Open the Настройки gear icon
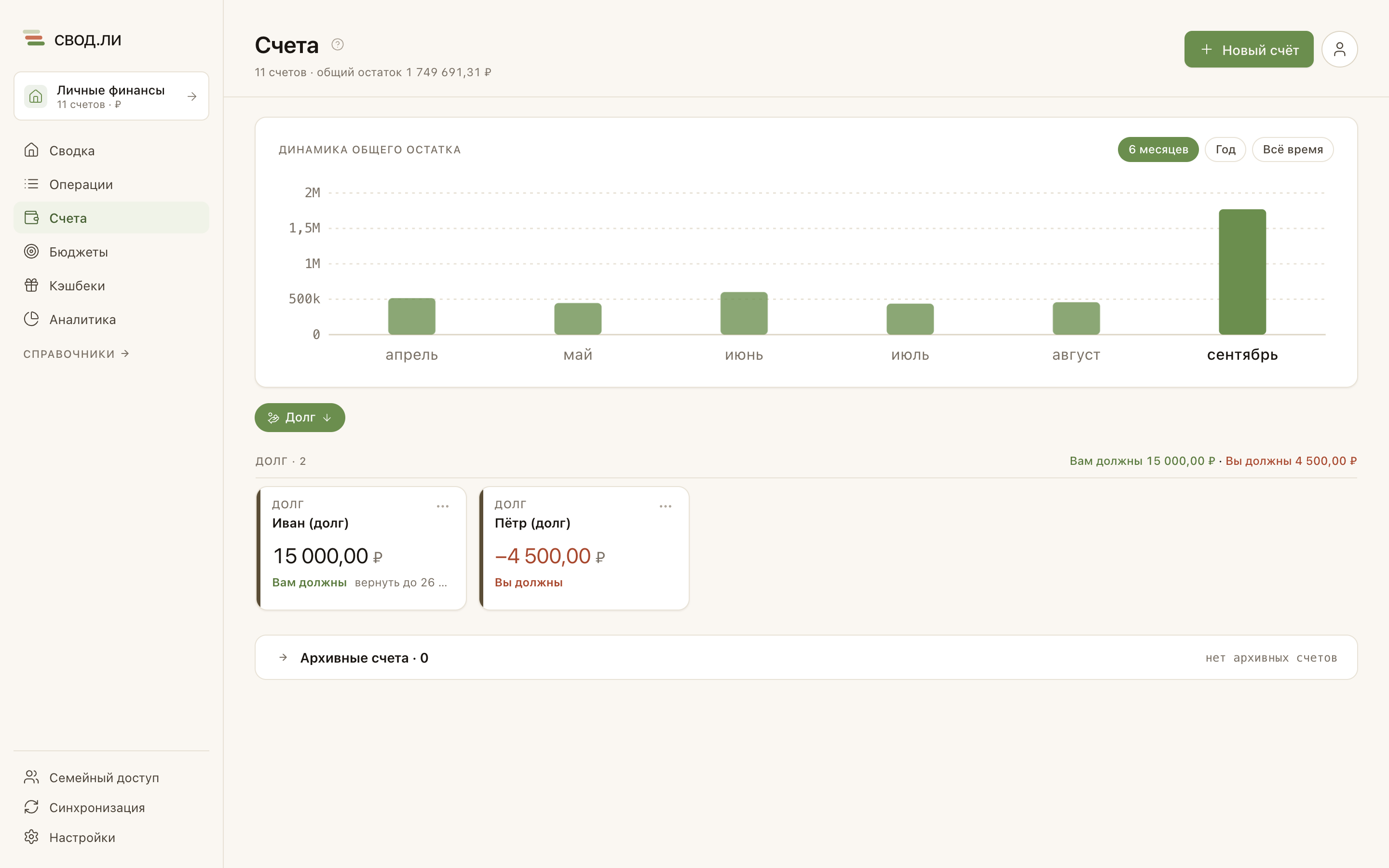This screenshot has width=1389, height=868. 31,837
